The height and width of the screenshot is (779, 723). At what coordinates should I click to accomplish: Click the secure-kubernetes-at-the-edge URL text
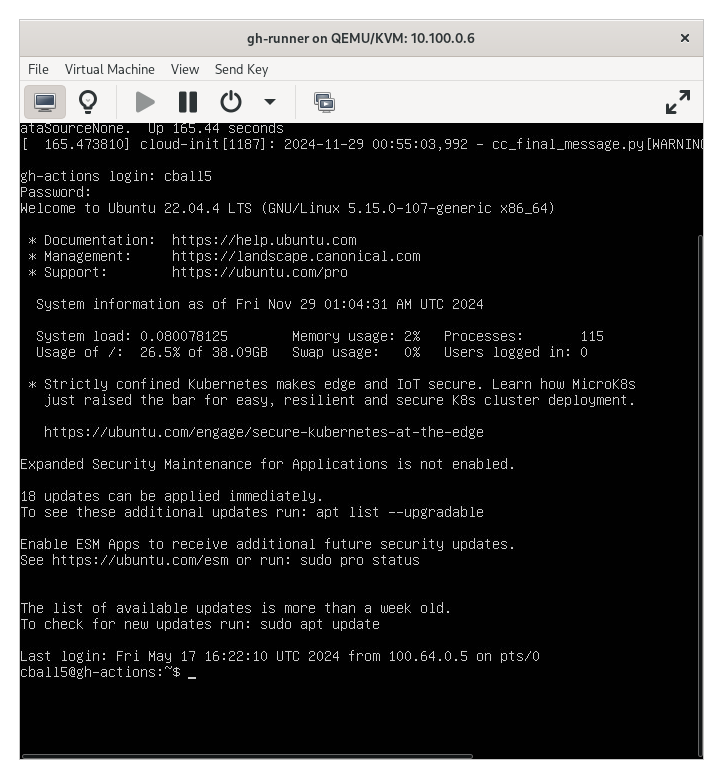tap(263, 432)
